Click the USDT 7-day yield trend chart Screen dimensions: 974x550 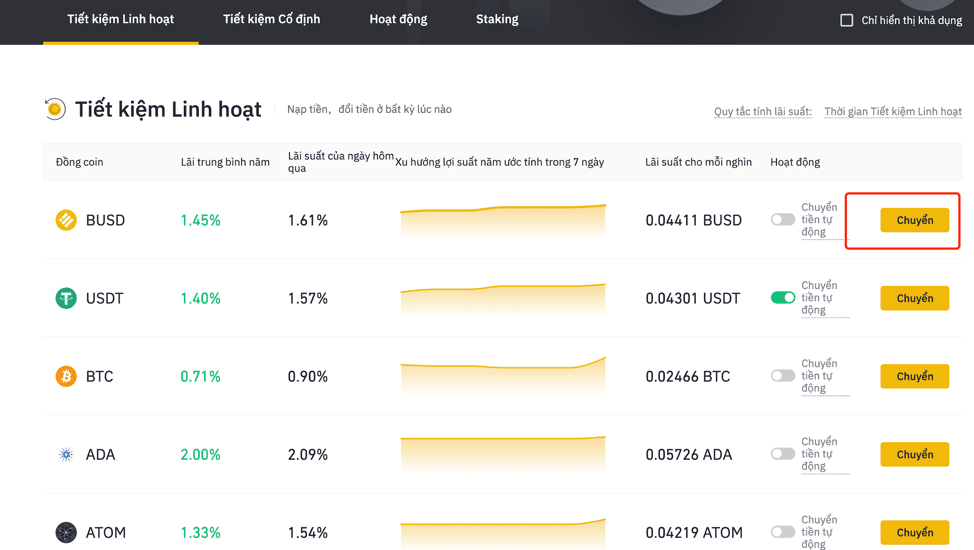[503, 299]
